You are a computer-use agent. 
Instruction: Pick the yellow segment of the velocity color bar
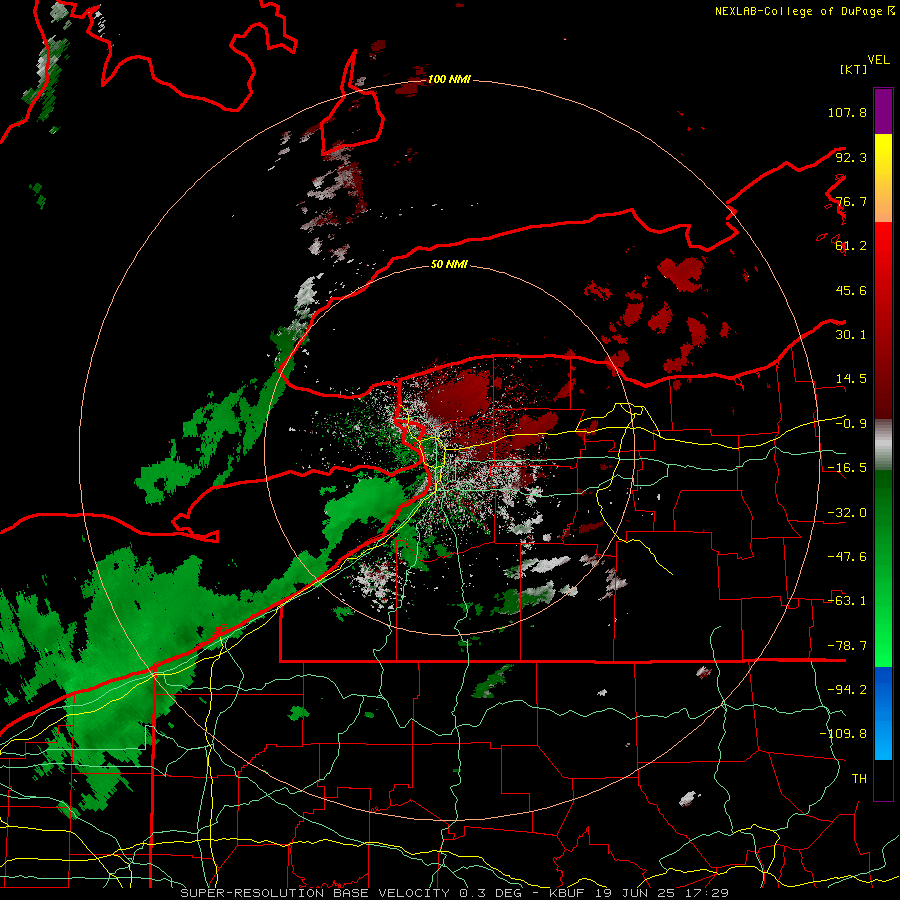coord(883,178)
